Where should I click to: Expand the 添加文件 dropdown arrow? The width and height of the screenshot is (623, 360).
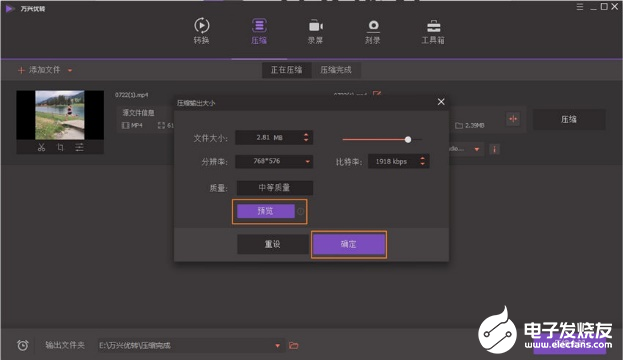(x=70, y=71)
